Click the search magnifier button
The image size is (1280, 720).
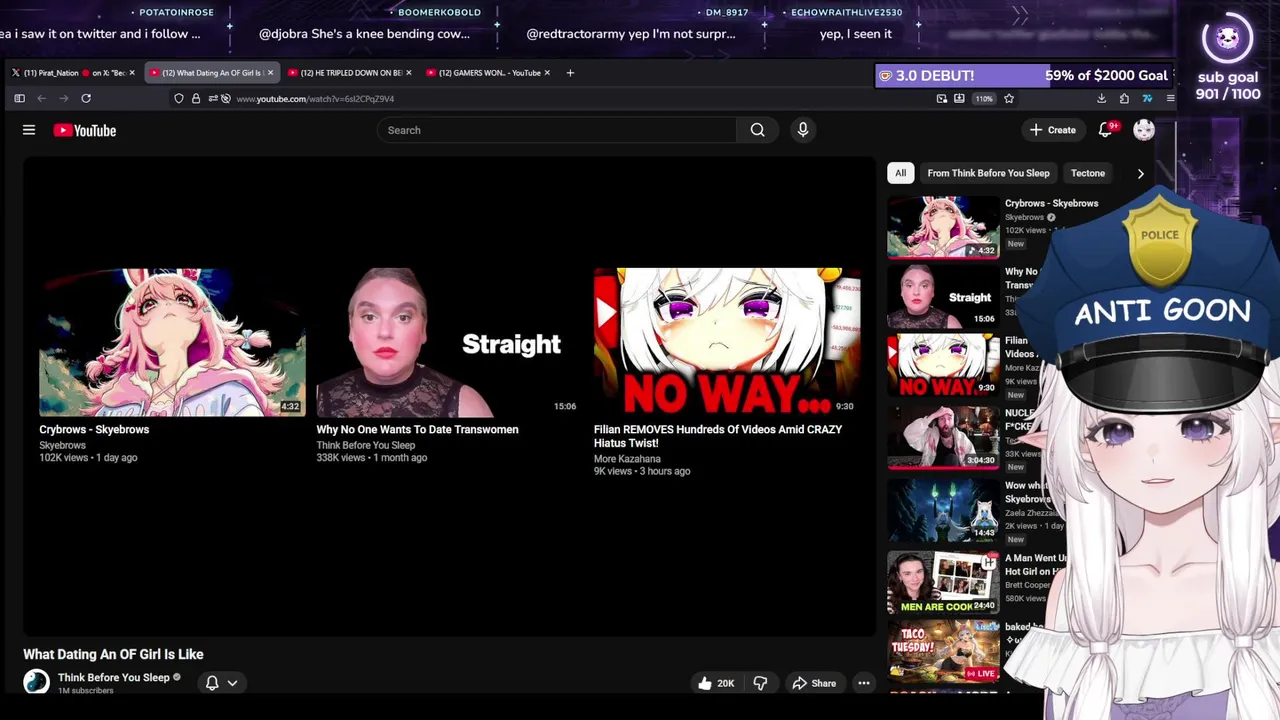757,130
